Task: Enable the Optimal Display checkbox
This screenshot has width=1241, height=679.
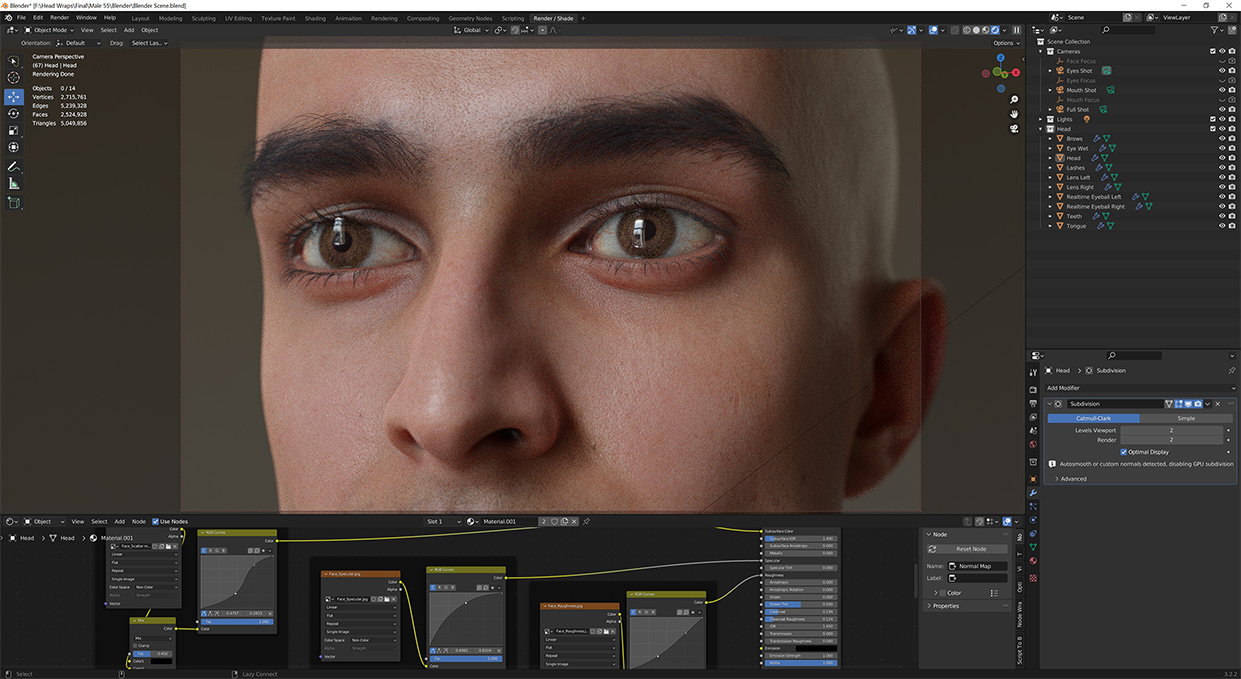Action: 1124,452
